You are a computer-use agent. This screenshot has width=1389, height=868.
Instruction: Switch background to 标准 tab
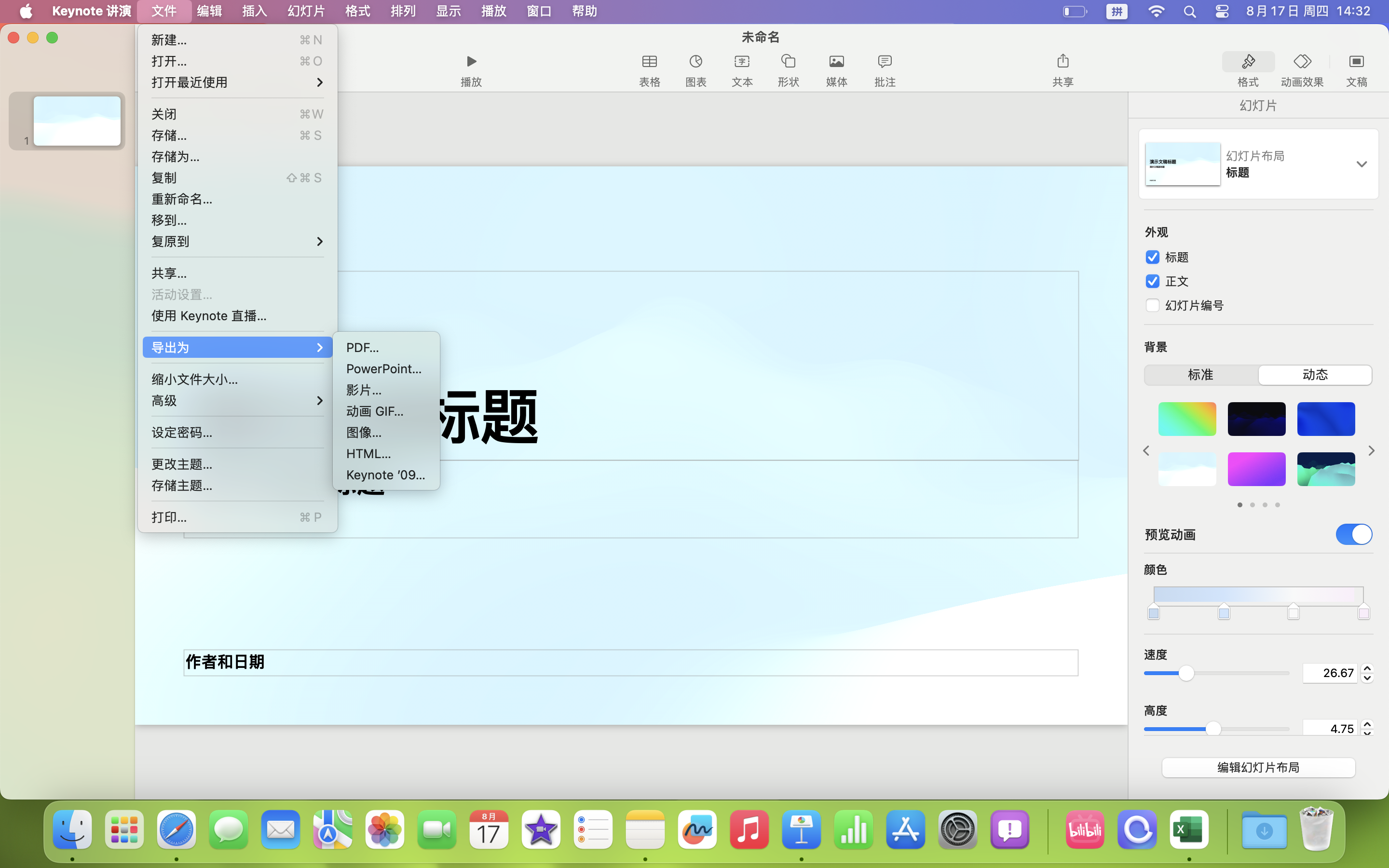1200,375
